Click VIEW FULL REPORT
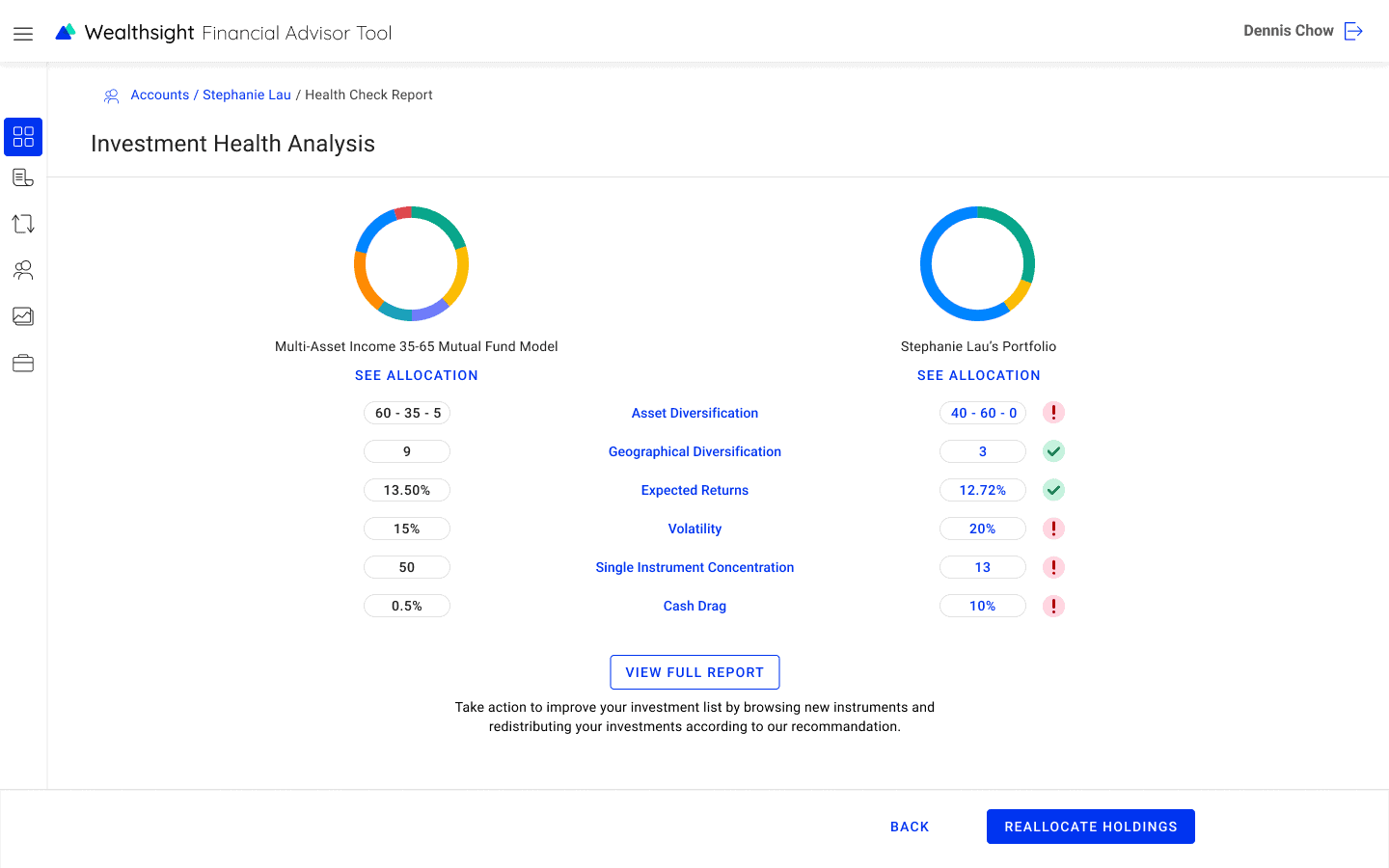The width and height of the screenshot is (1389, 868). [x=694, y=672]
